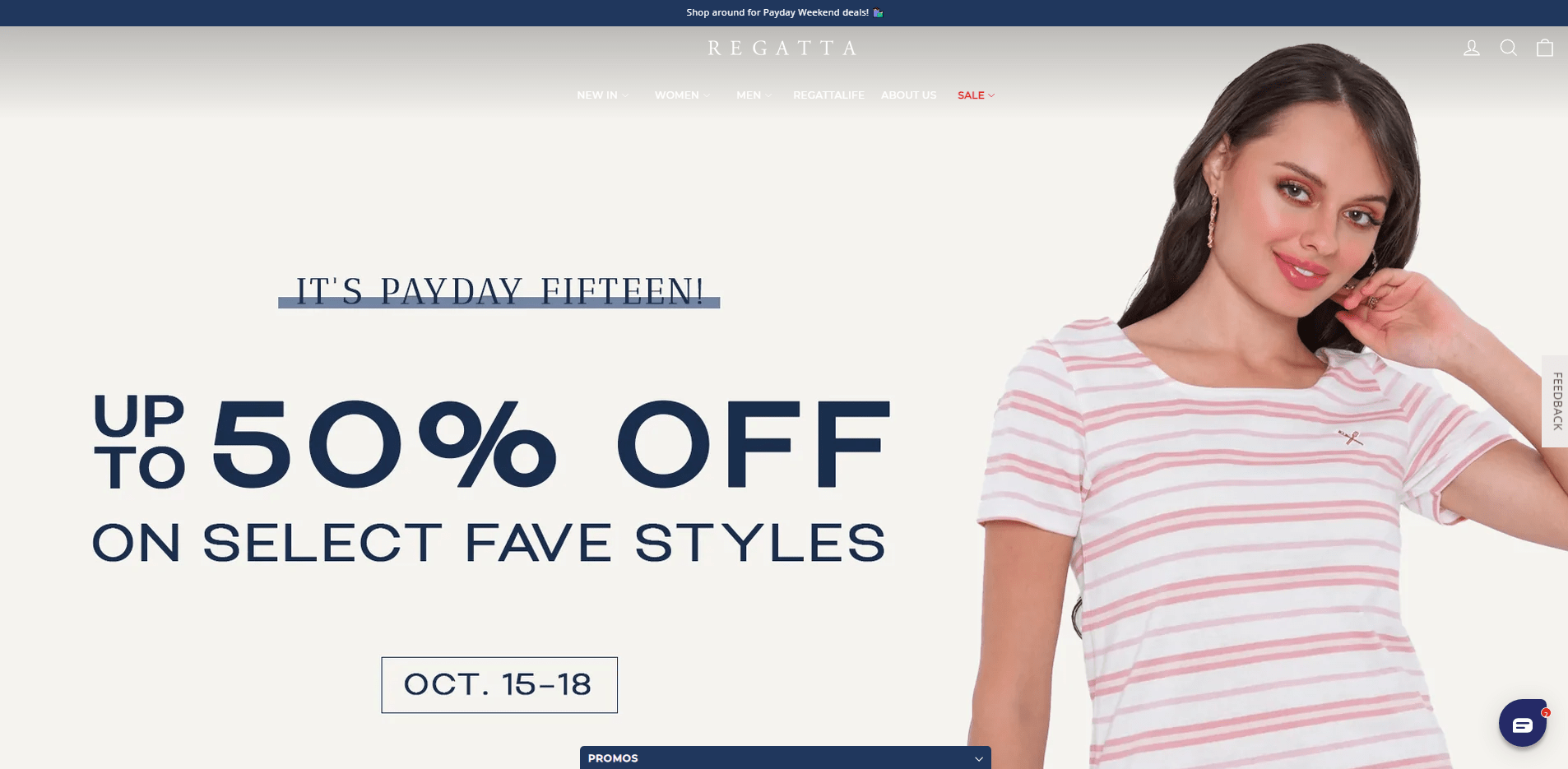Click the IT'S PAYDAY FIFTEEN heading
The image size is (1568, 769).
pos(499,292)
